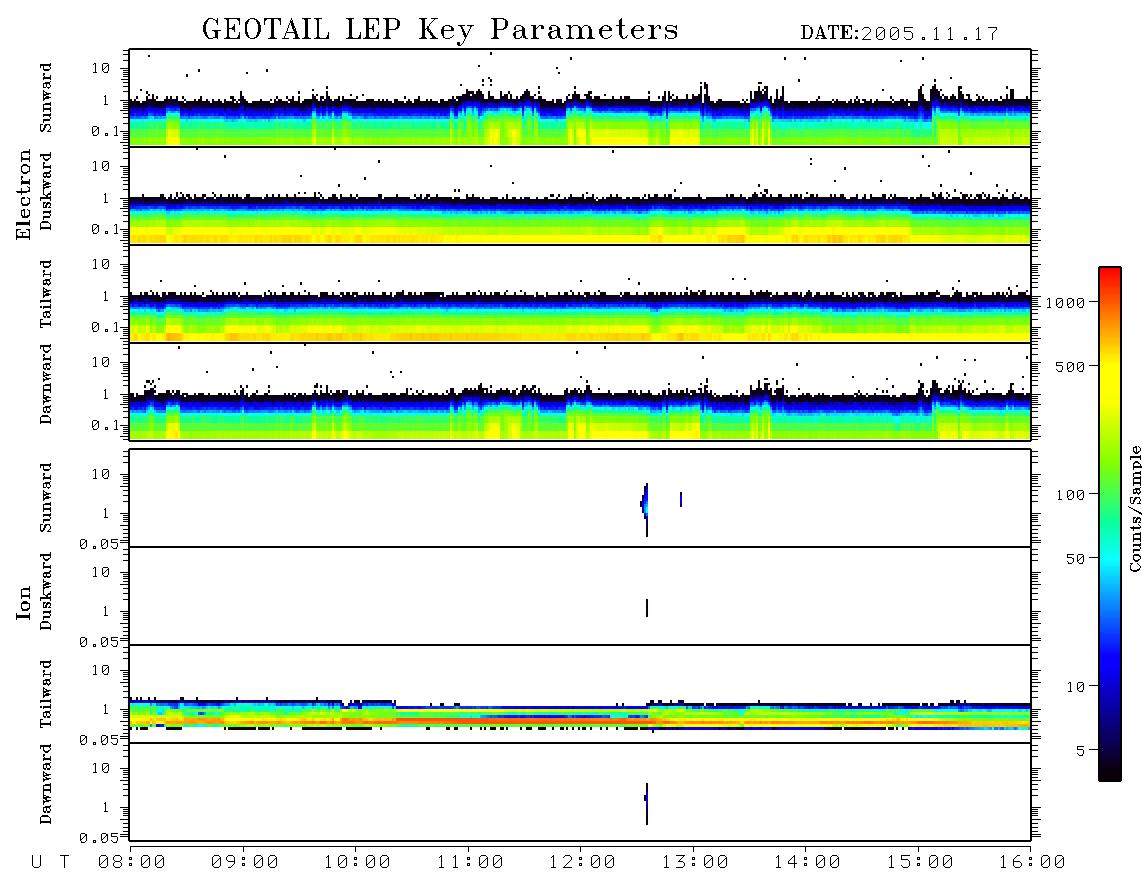Click the DATE:2005.11.17 label

tap(899, 34)
